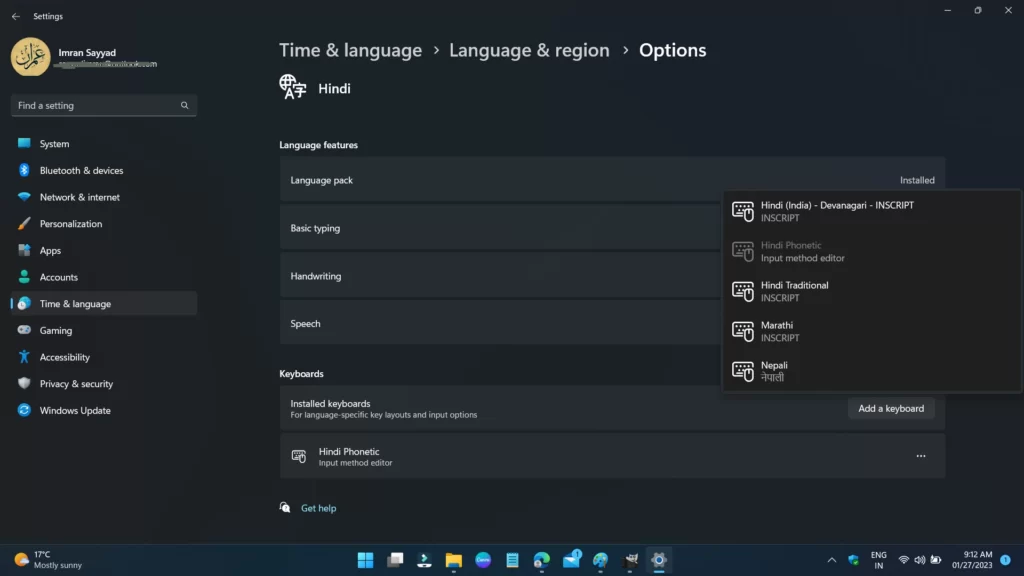Choose the Hindi Traditional keyboard
Screen dimensions: 1024x576
point(871,291)
